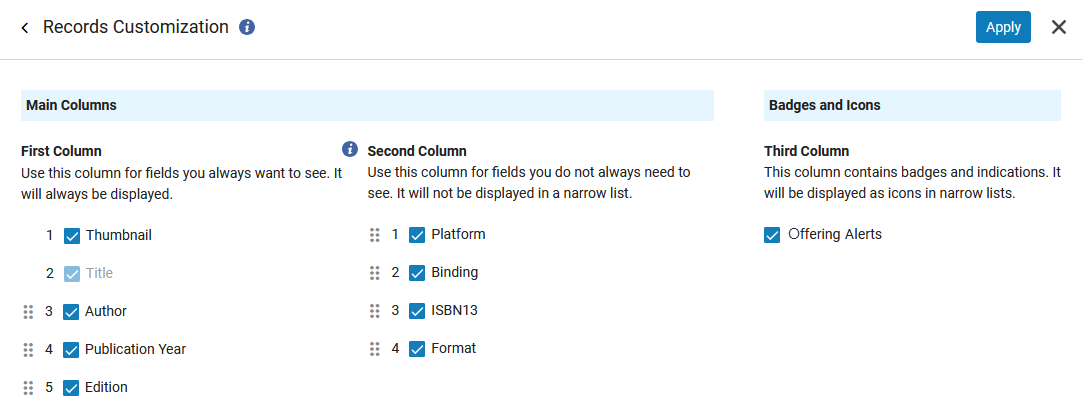Viewport: 1082px width, 414px height.
Task: Click the ISBN13 row drag handle
Action: tap(375, 311)
